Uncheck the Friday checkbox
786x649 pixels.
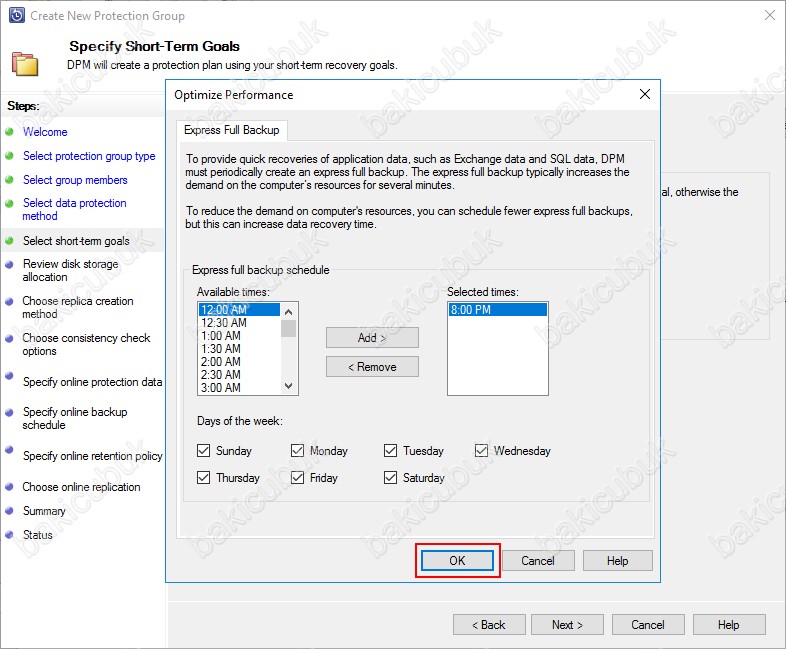pos(297,478)
